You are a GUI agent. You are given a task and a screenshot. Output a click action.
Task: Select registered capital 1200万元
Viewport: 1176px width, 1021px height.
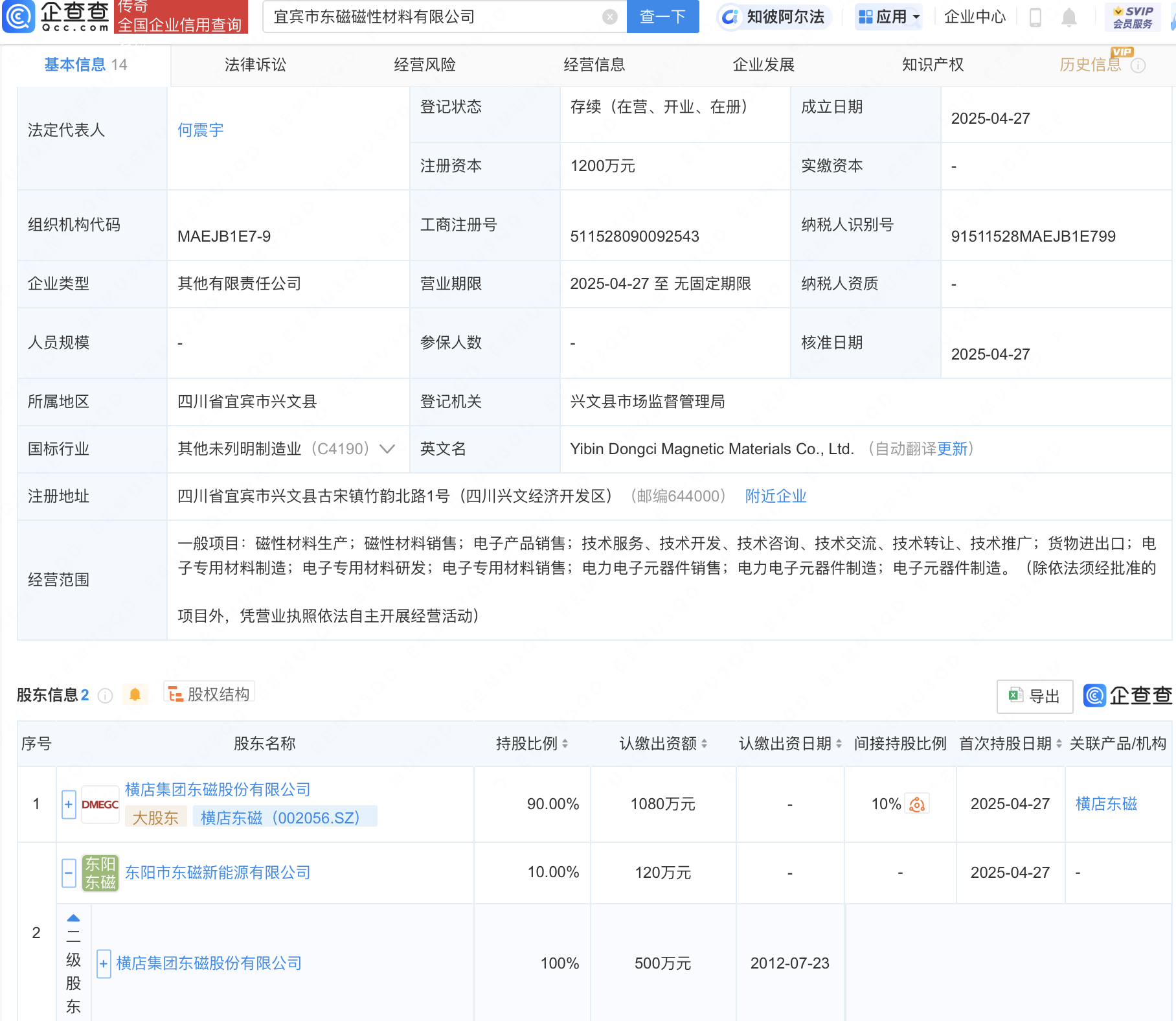602,166
